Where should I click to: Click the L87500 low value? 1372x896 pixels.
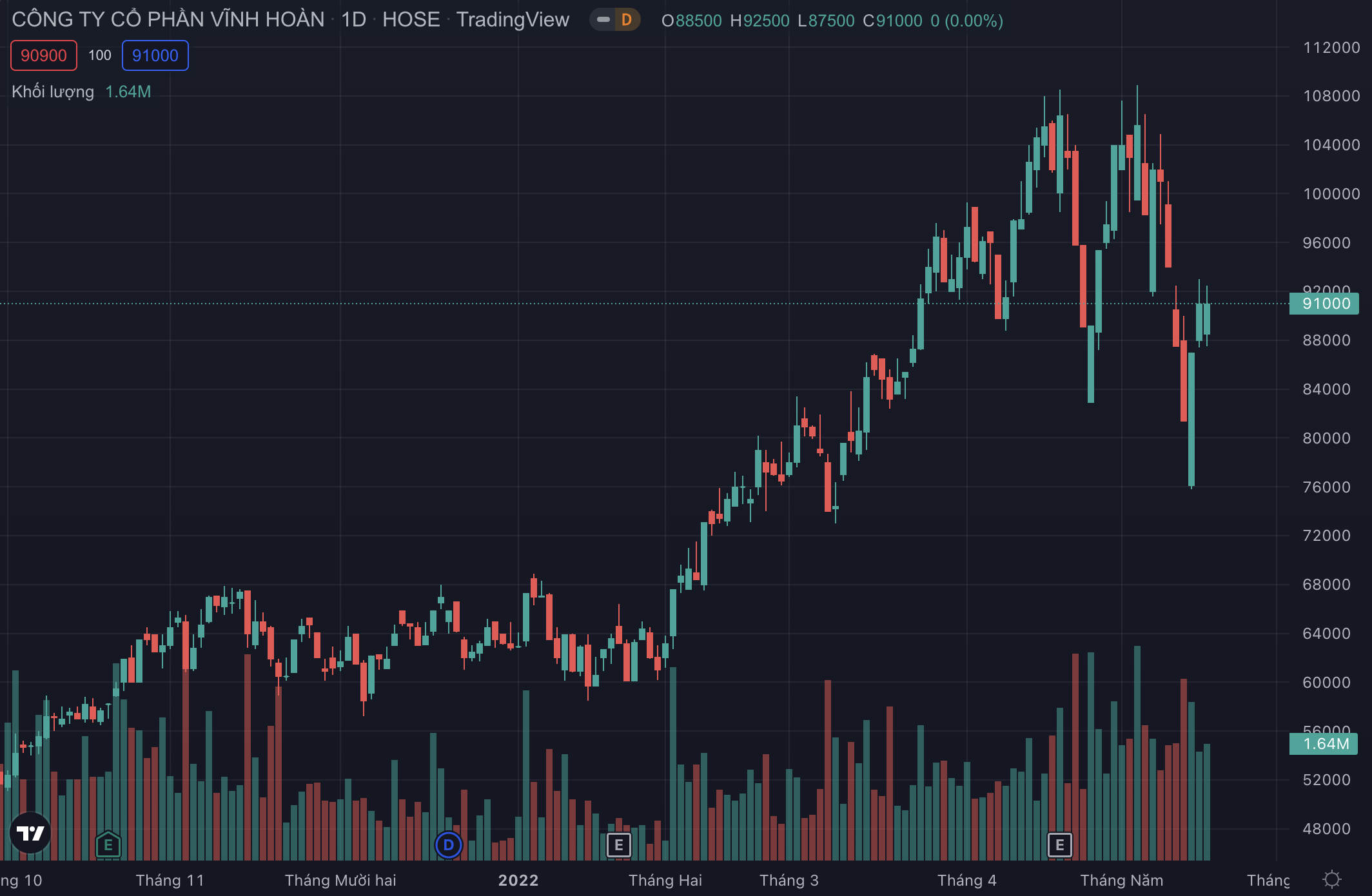point(826,21)
